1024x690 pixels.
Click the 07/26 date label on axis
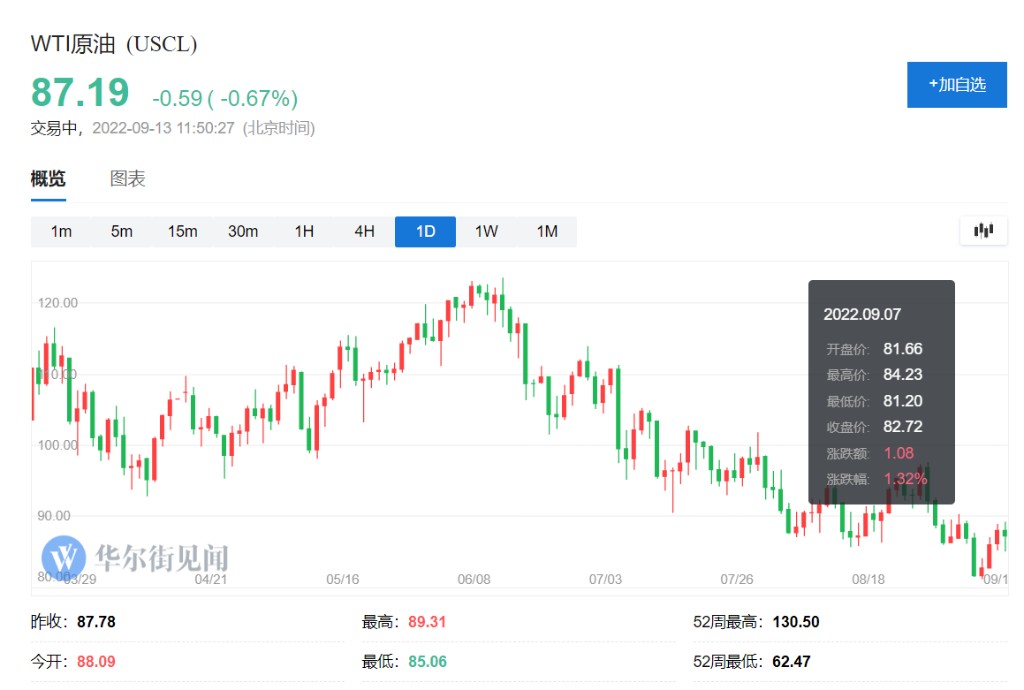737,579
